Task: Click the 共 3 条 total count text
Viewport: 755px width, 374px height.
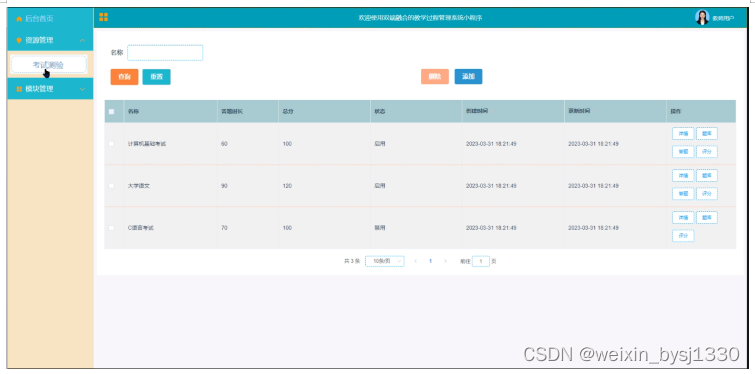Action: [x=352, y=261]
